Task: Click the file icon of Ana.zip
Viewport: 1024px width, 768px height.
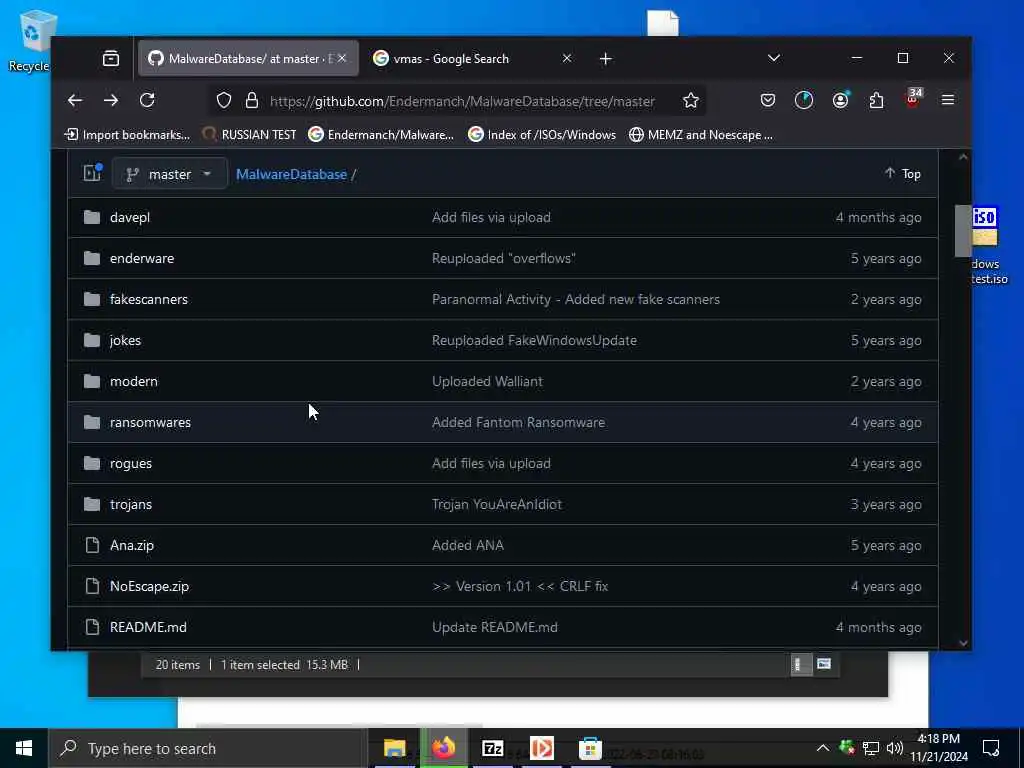Action: coord(92,545)
